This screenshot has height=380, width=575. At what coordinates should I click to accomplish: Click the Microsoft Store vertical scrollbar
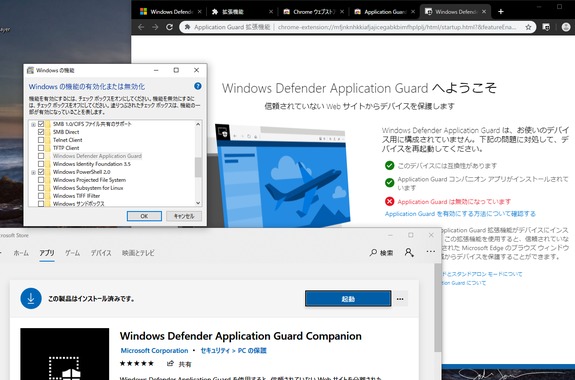(x=438, y=307)
